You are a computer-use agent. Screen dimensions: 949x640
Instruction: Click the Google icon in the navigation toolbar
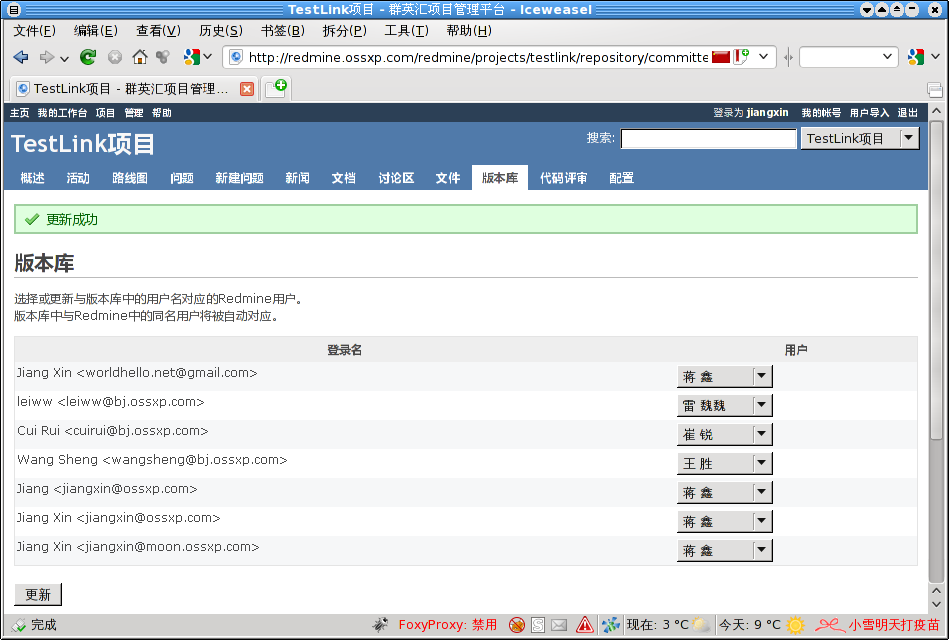coord(192,57)
